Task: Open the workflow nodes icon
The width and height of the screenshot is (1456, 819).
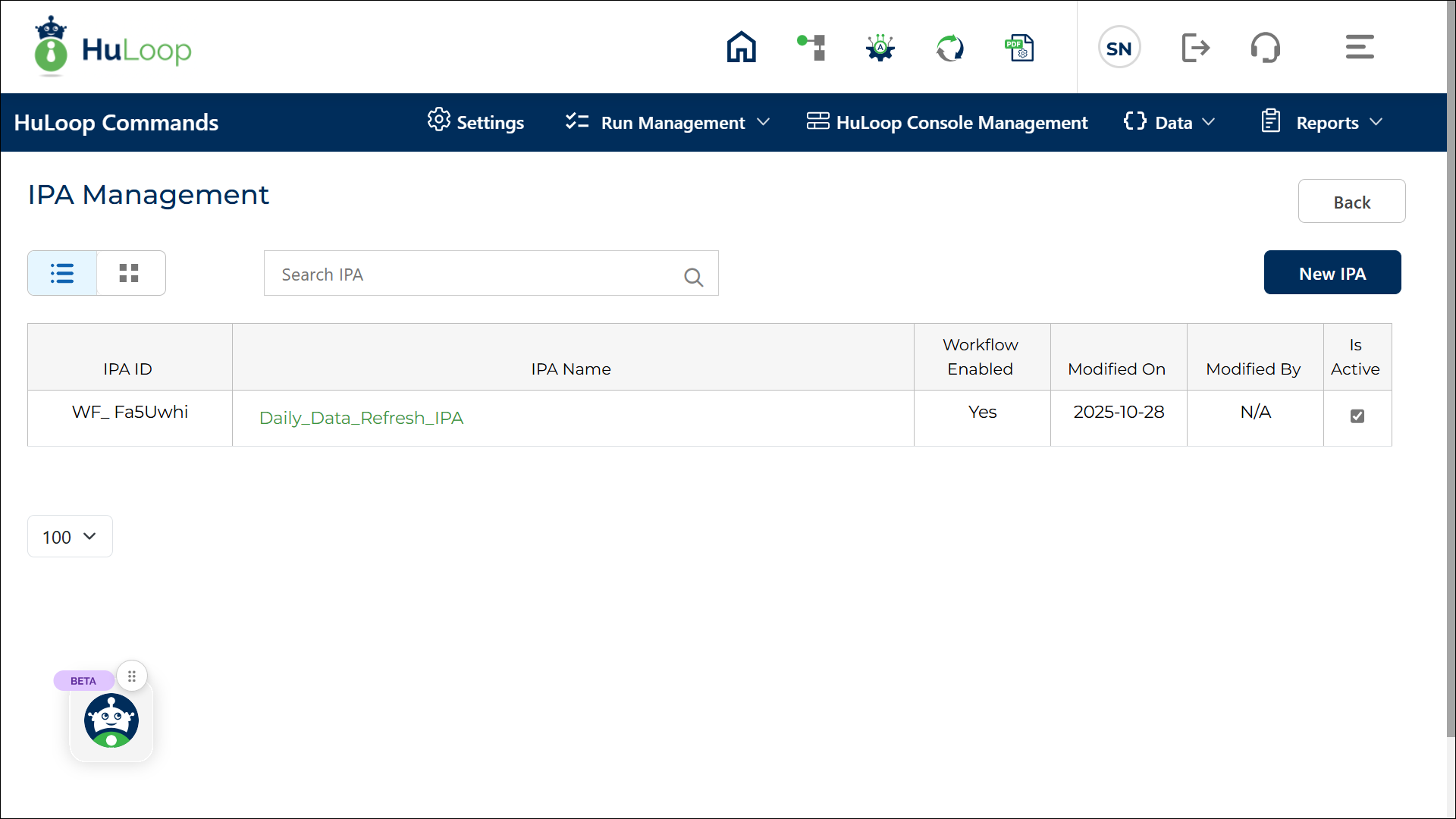Action: pos(811,48)
